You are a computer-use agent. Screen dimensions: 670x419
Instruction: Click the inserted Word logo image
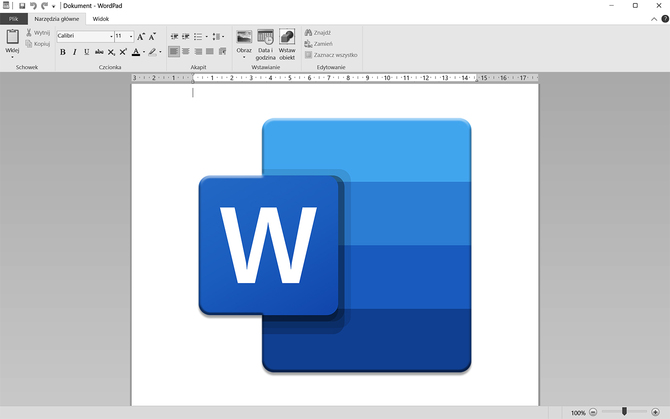(335, 246)
